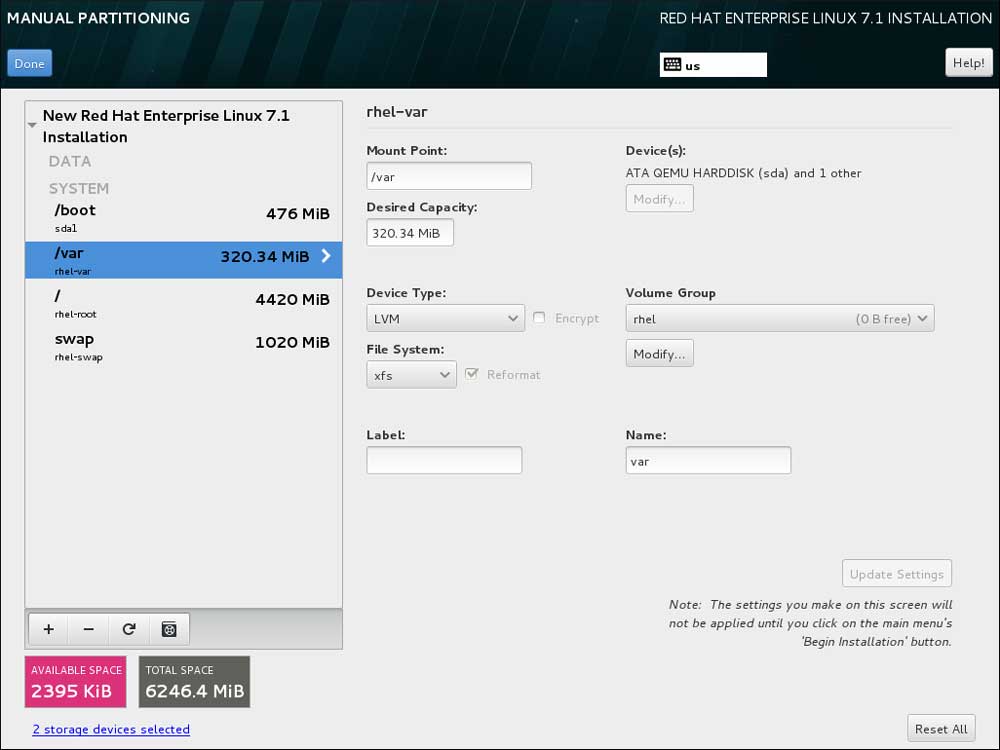Viewport: 1000px width, 750px height.
Task: Select the /var rhel-var partition row
Action: (x=184, y=260)
